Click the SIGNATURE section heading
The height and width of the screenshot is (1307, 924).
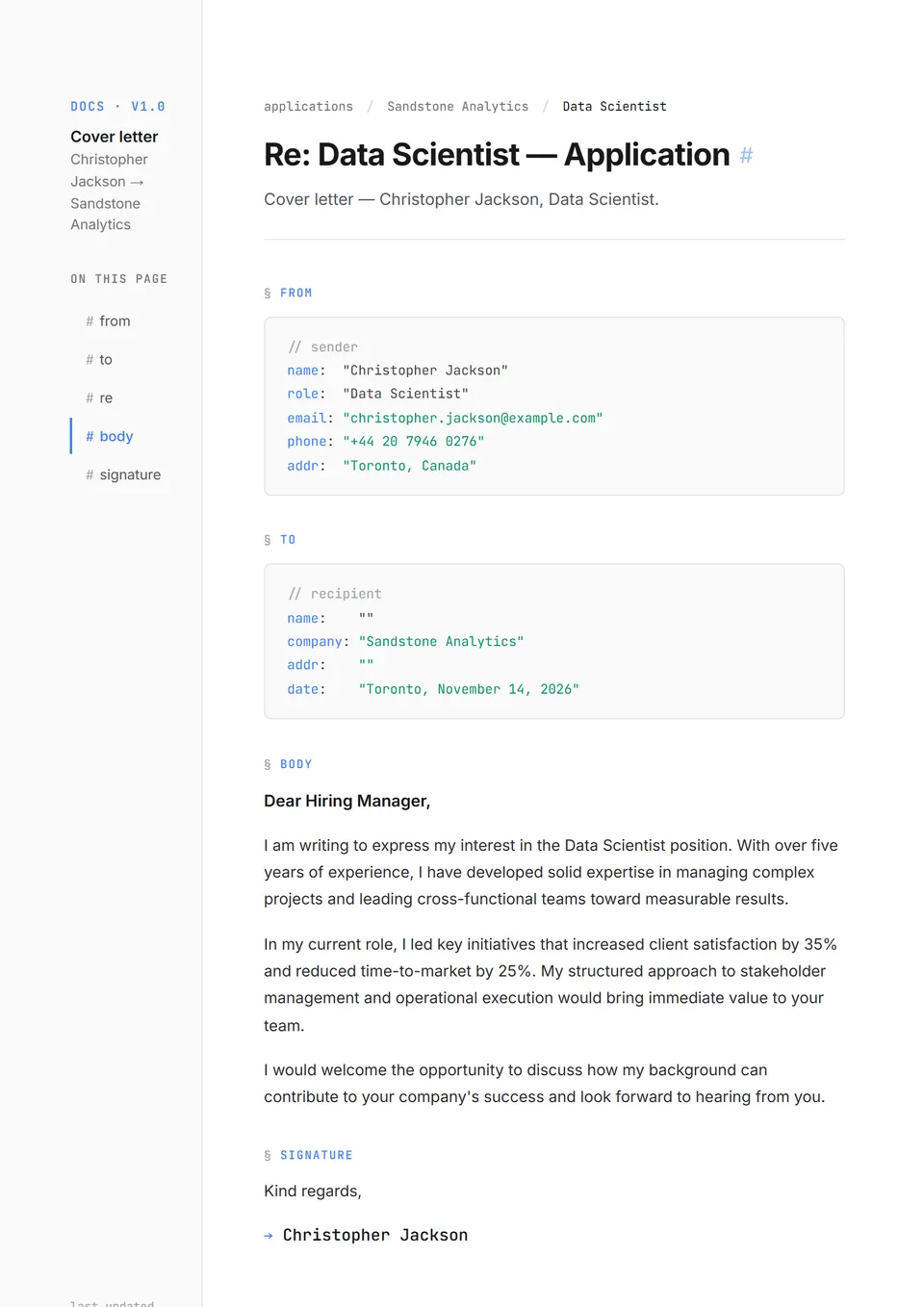[x=316, y=1156]
